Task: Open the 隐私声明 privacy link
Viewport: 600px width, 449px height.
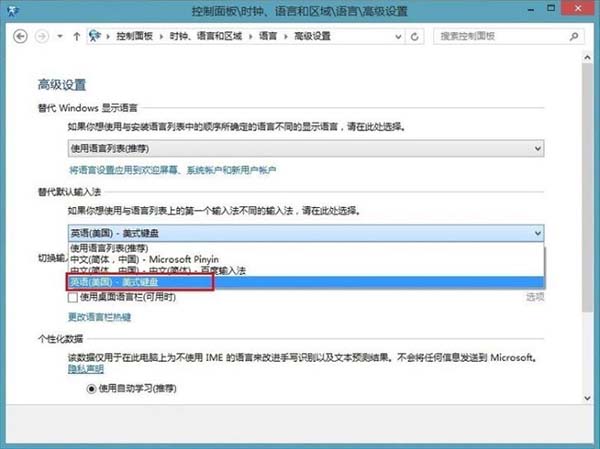Action: tap(86, 369)
